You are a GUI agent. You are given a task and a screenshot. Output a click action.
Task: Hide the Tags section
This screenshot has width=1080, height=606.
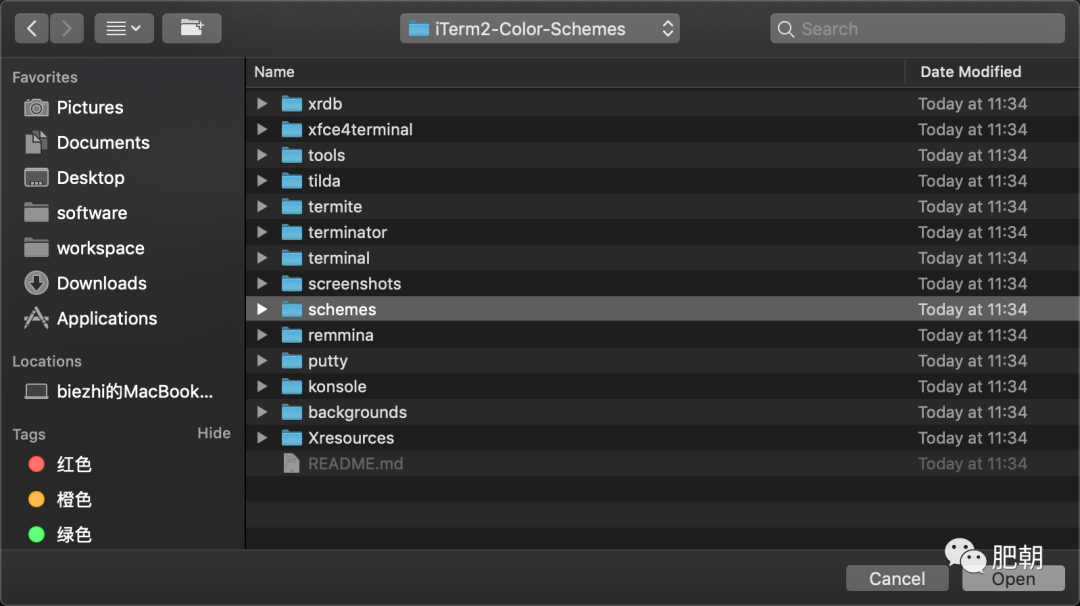(214, 433)
